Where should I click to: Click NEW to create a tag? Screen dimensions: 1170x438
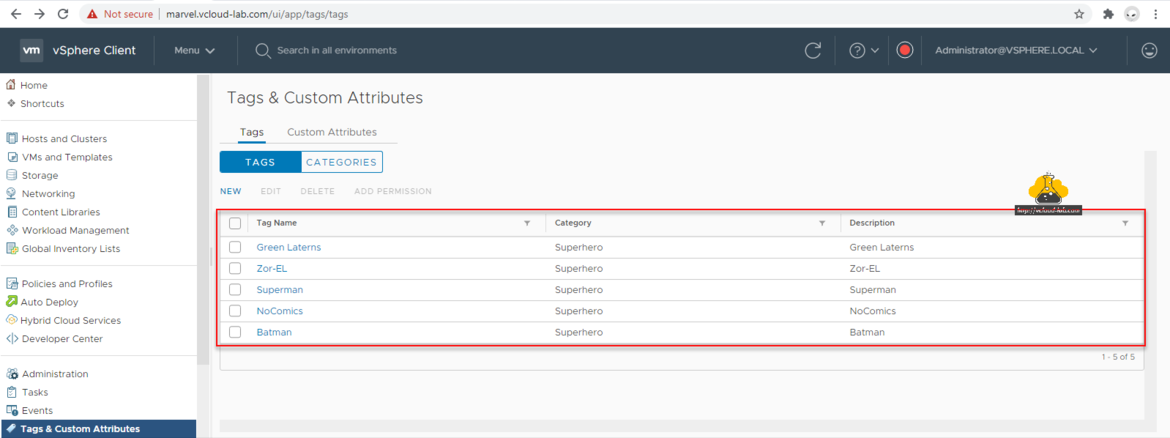point(231,192)
